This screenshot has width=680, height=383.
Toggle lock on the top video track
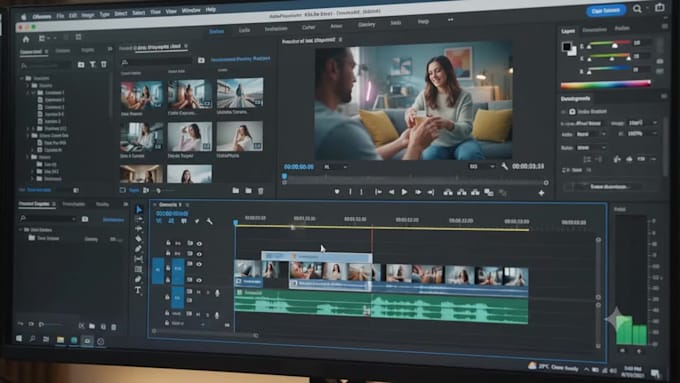click(x=168, y=243)
